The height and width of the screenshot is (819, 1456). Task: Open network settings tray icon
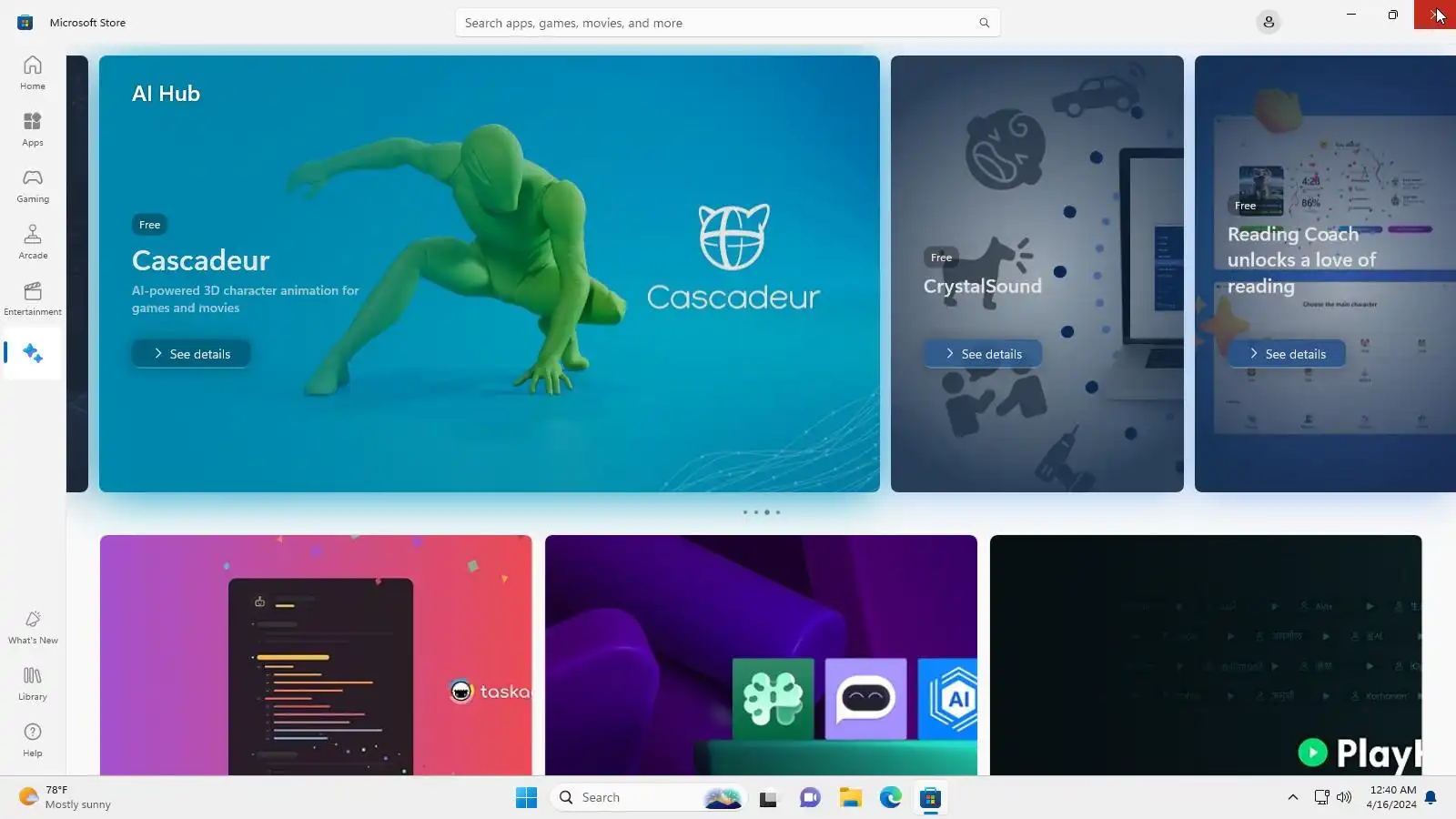tap(1321, 797)
